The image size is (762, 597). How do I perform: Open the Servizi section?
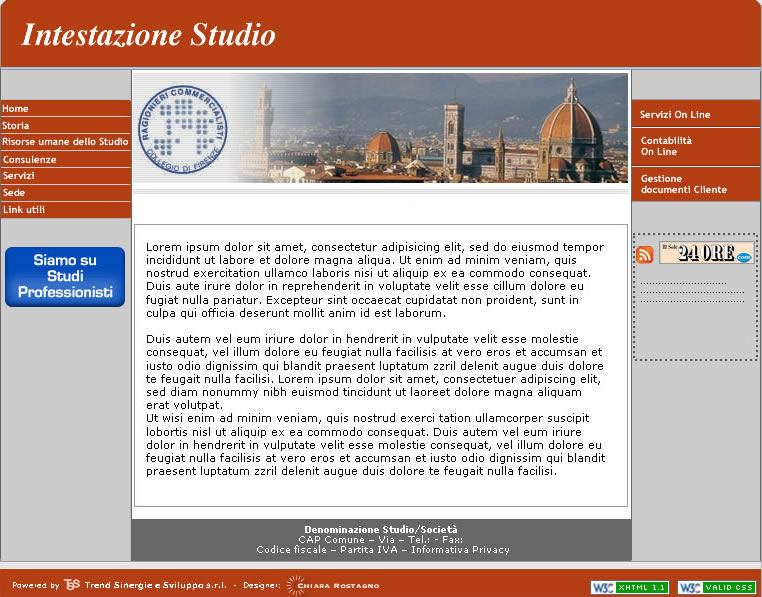(66, 176)
